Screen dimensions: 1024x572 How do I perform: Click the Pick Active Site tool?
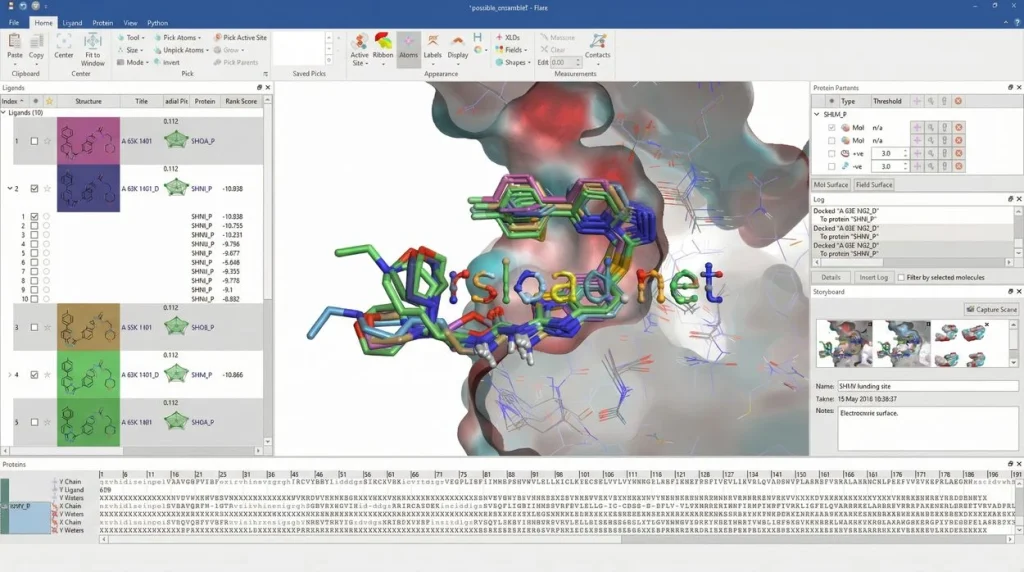click(x=239, y=37)
